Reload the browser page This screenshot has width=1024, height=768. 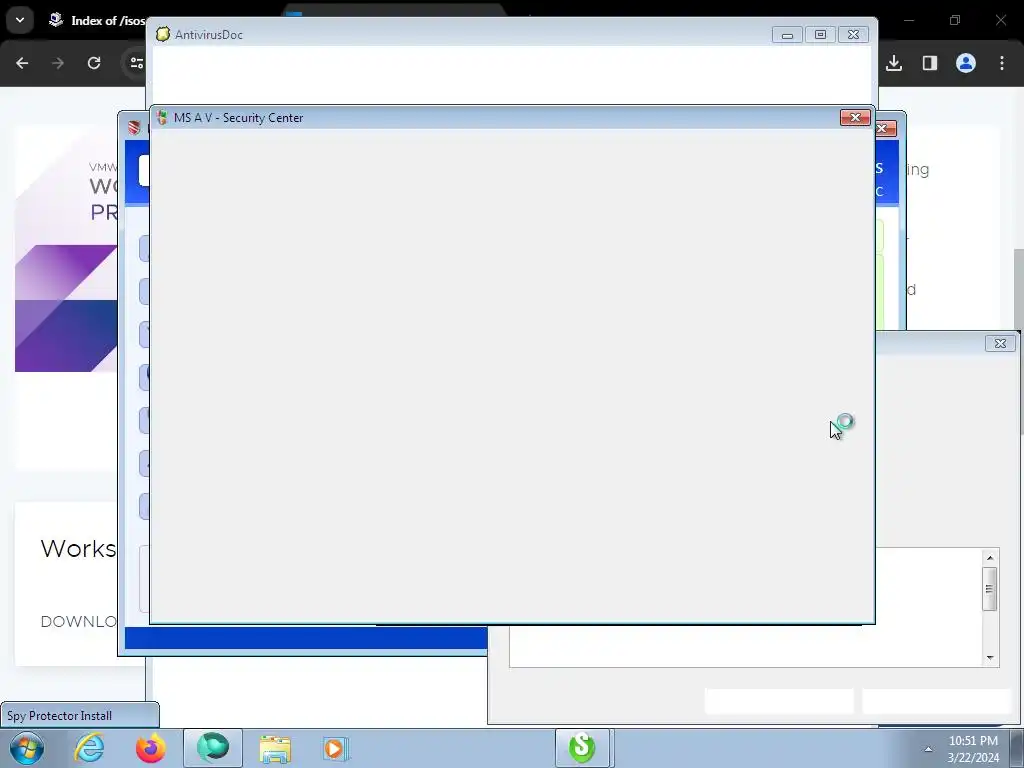[94, 63]
